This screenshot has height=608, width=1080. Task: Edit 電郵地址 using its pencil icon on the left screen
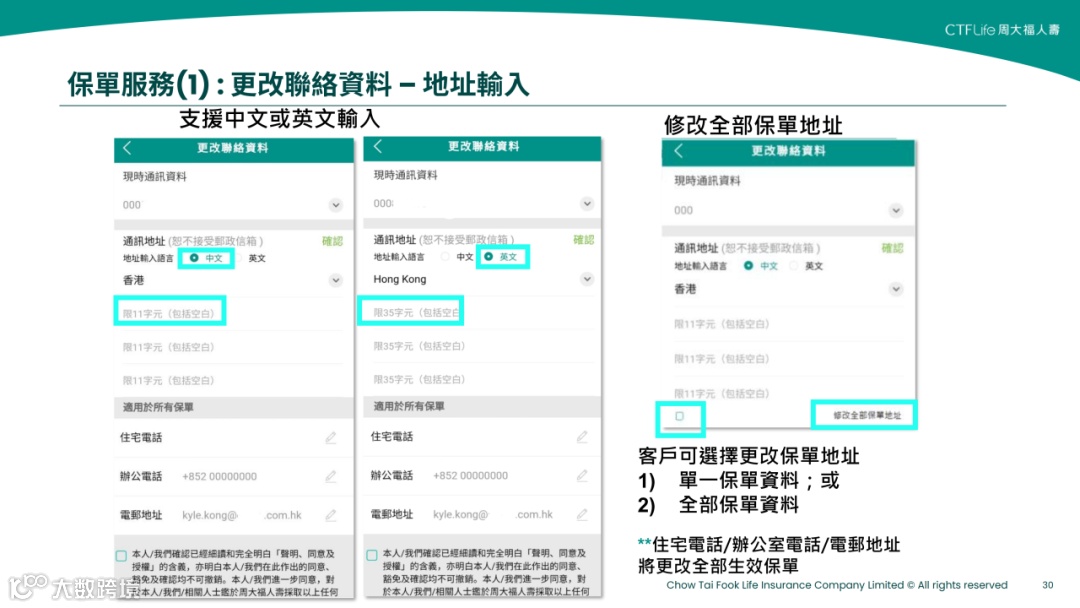click(x=330, y=515)
